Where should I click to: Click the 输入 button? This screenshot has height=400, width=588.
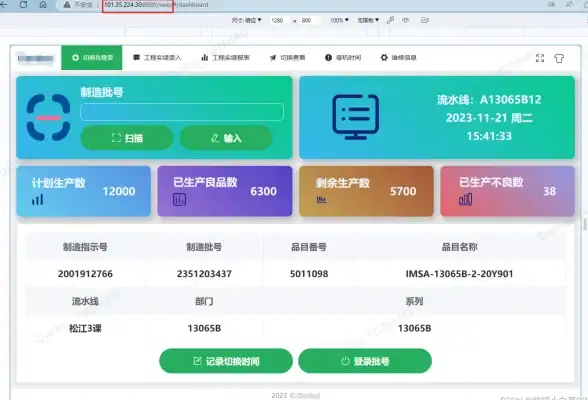(x=226, y=138)
